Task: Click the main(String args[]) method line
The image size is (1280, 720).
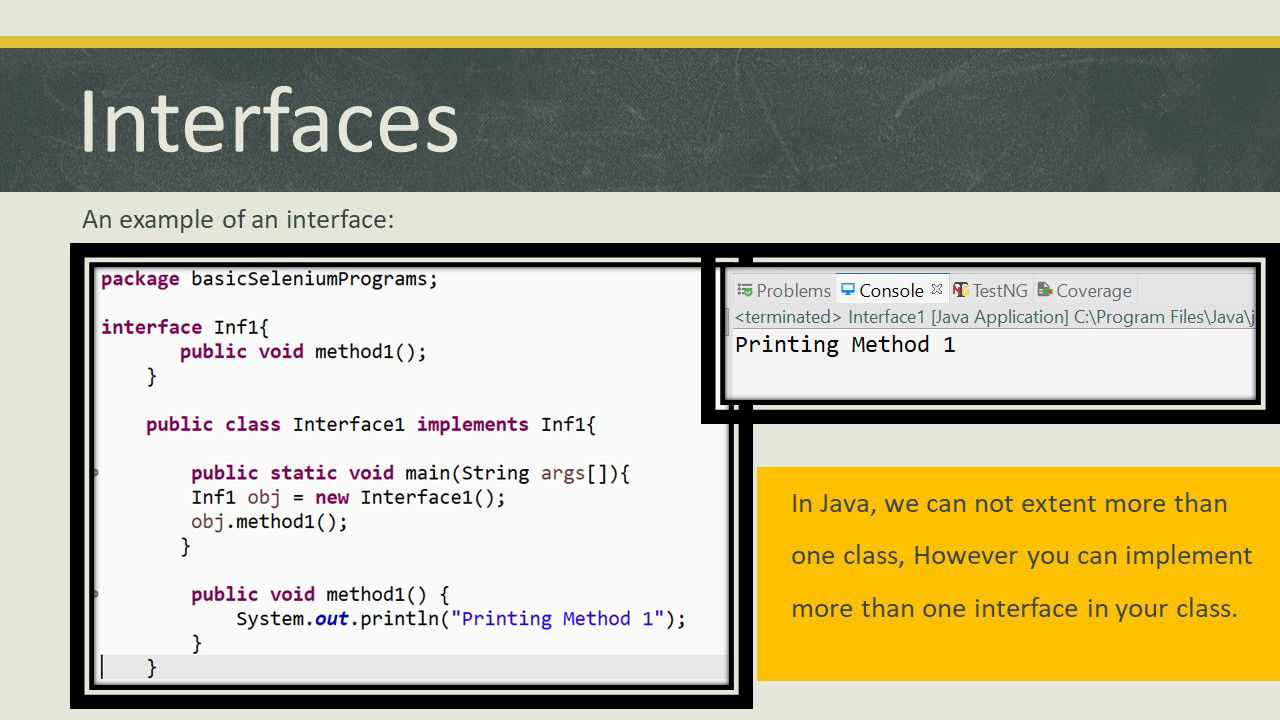Action: click(x=411, y=473)
